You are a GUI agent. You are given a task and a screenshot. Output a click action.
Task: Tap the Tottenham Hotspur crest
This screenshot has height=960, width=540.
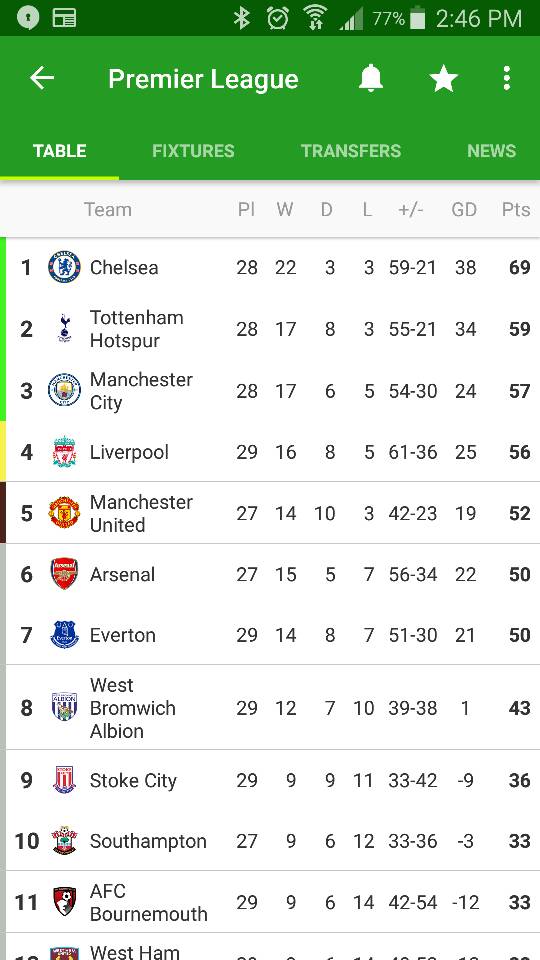[x=64, y=329]
